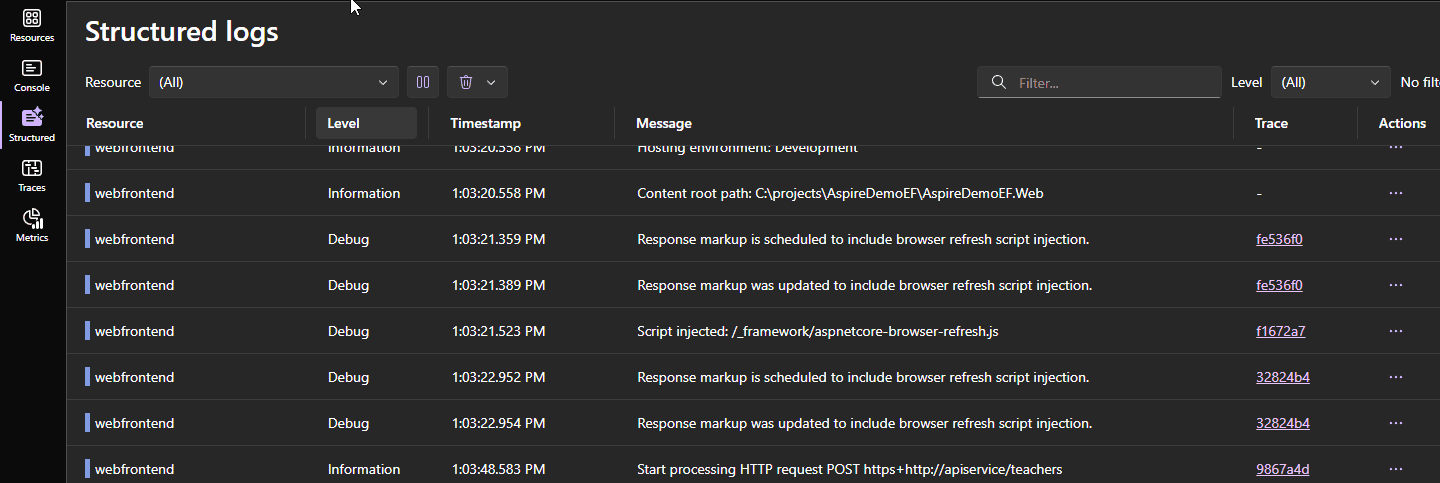
Task: Open the Console logs page
Action: (x=32, y=69)
